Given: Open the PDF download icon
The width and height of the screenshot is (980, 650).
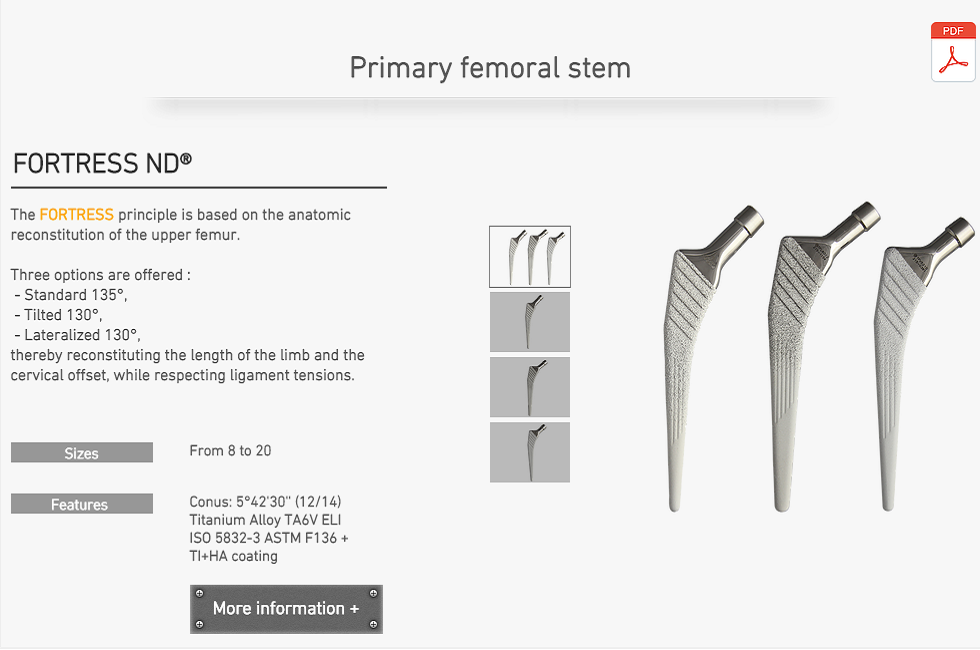Looking at the screenshot, I should pyautogui.click(x=953, y=51).
